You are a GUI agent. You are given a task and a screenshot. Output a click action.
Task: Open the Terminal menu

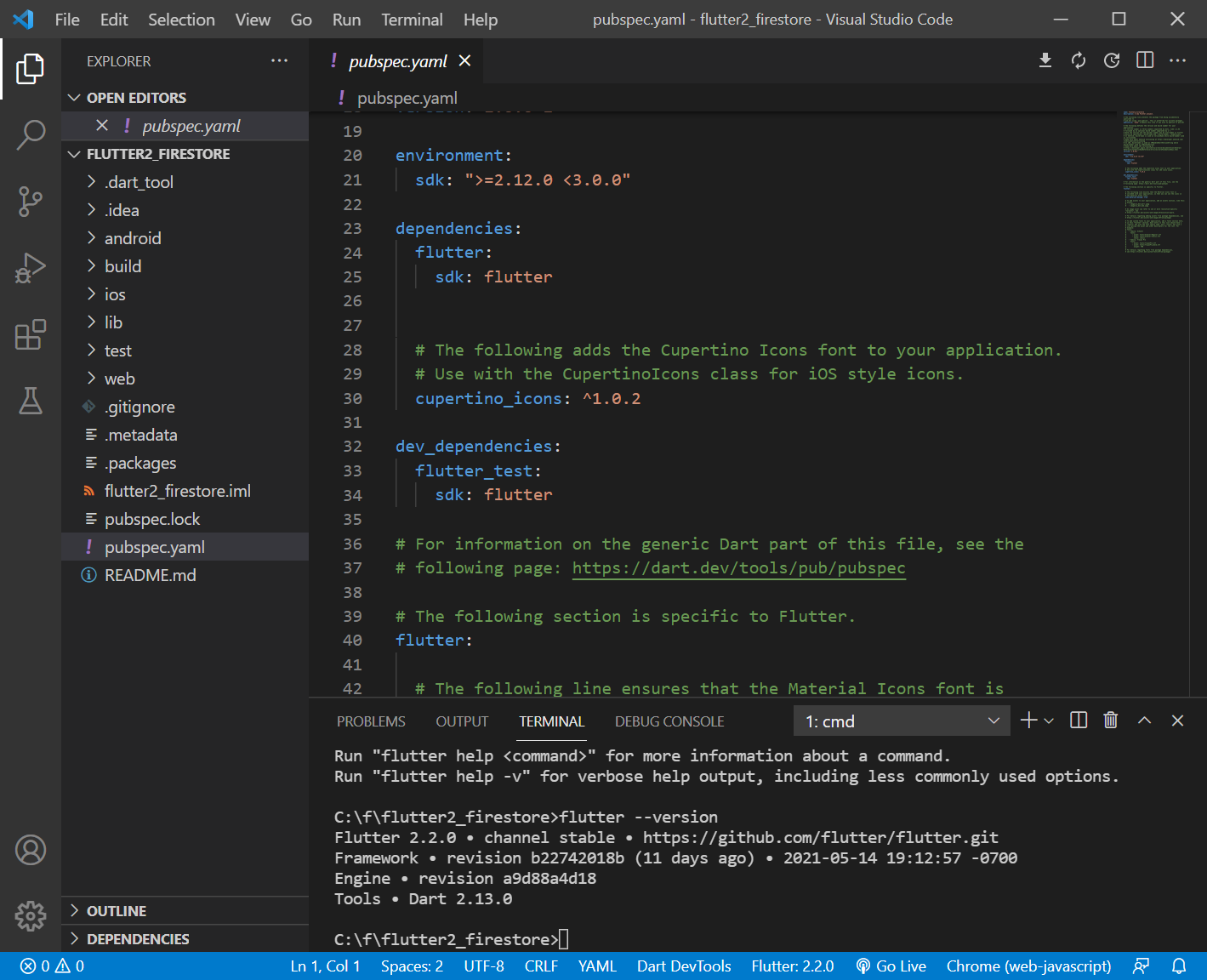coord(412,20)
